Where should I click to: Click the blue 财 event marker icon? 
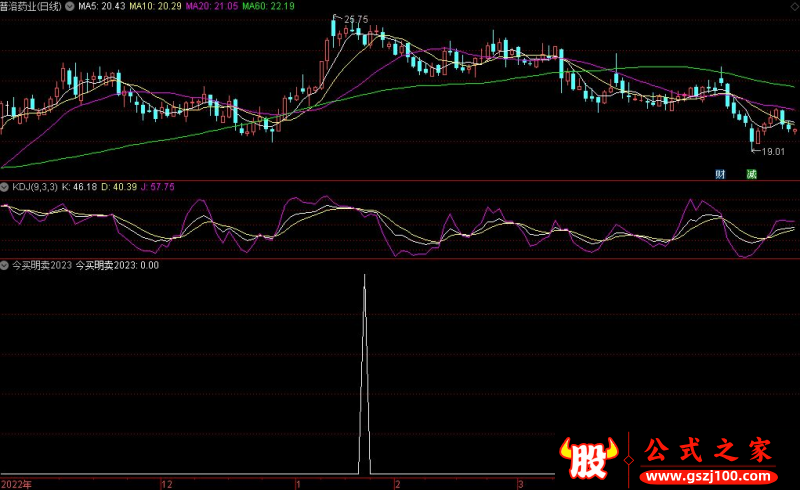click(720, 174)
